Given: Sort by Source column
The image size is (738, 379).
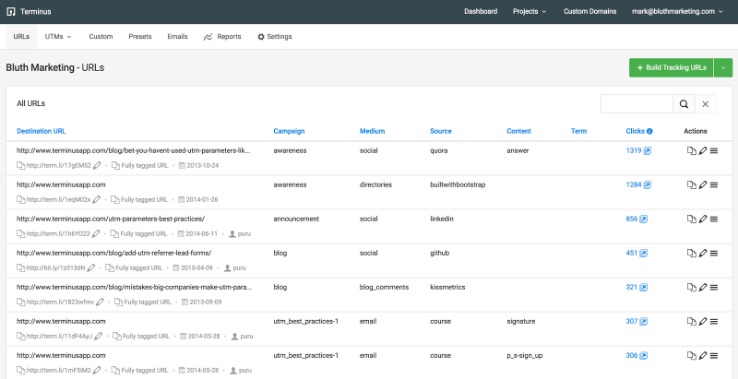Looking at the screenshot, I should coord(441,131).
